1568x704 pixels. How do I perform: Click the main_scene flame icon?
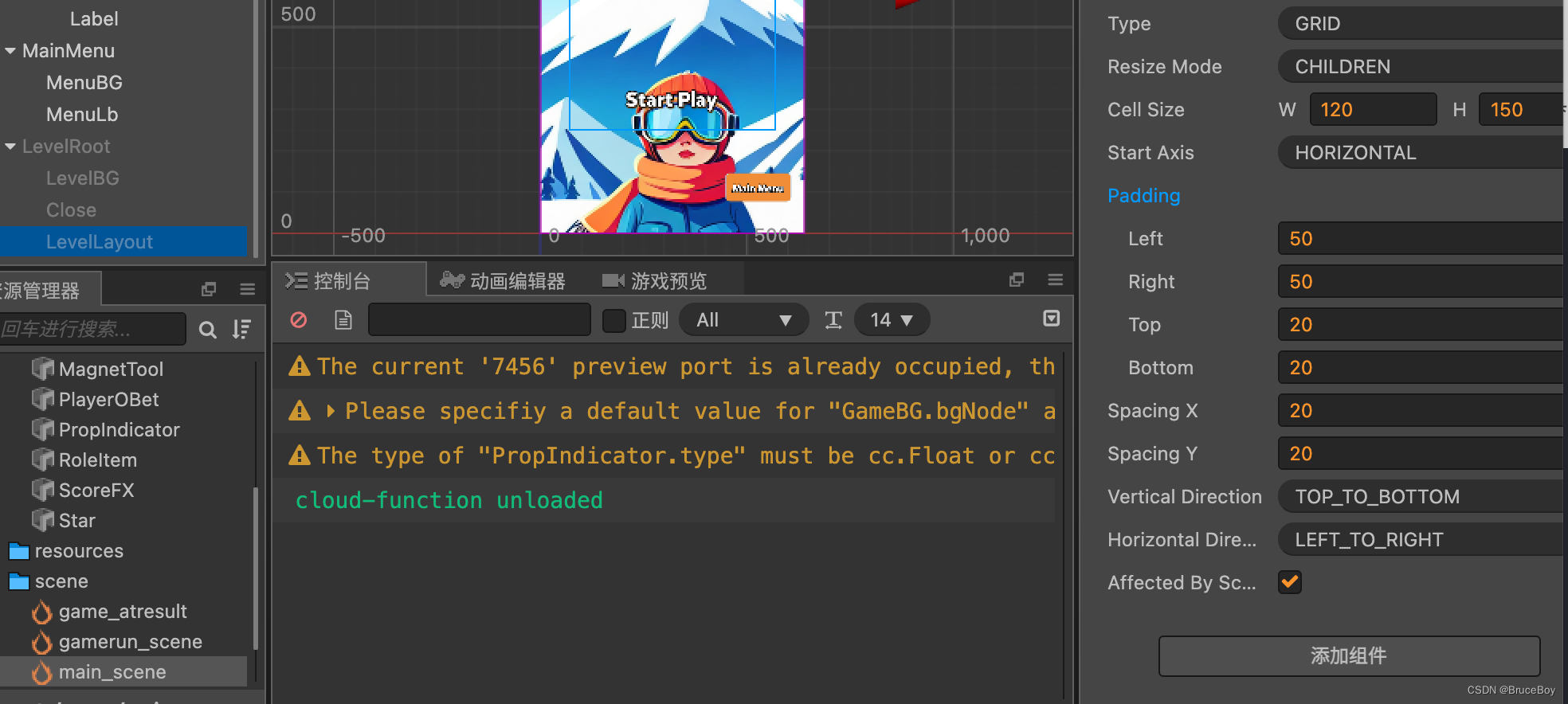coord(41,672)
